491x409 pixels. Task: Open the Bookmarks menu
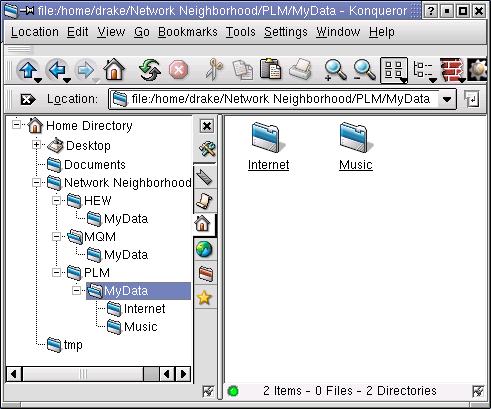coord(188,32)
